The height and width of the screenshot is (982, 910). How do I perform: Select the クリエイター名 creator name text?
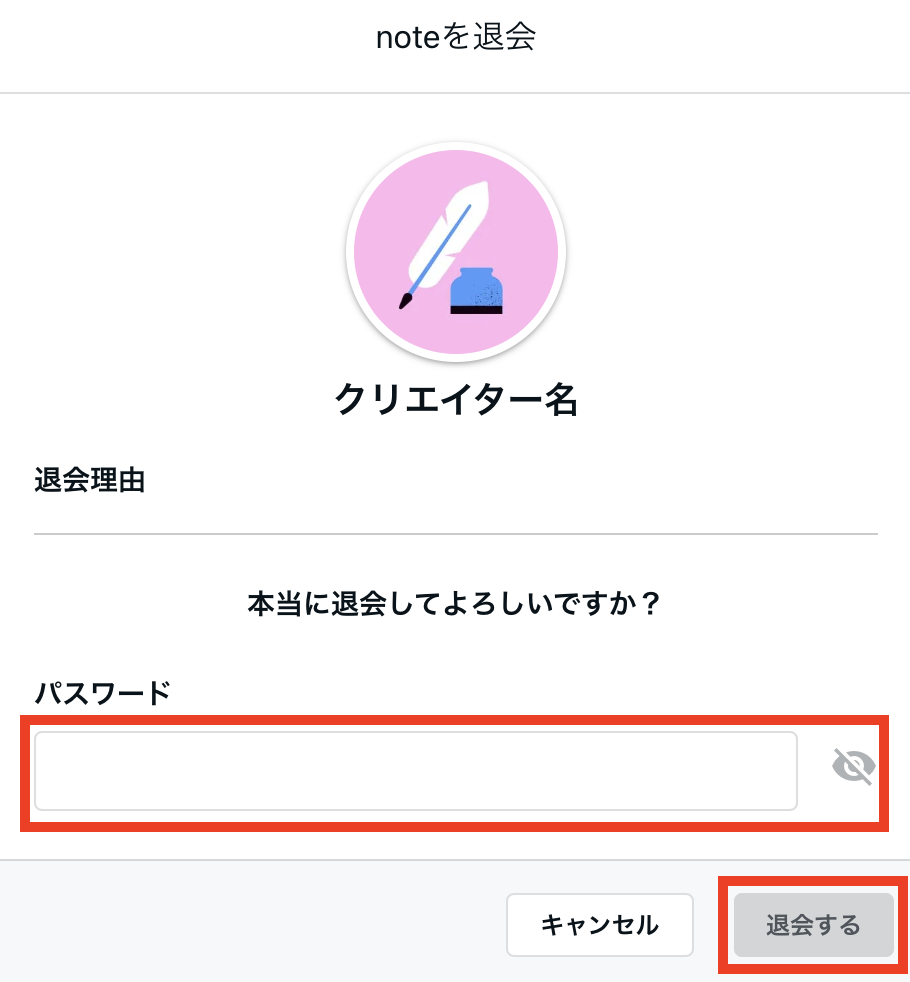(456, 400)
